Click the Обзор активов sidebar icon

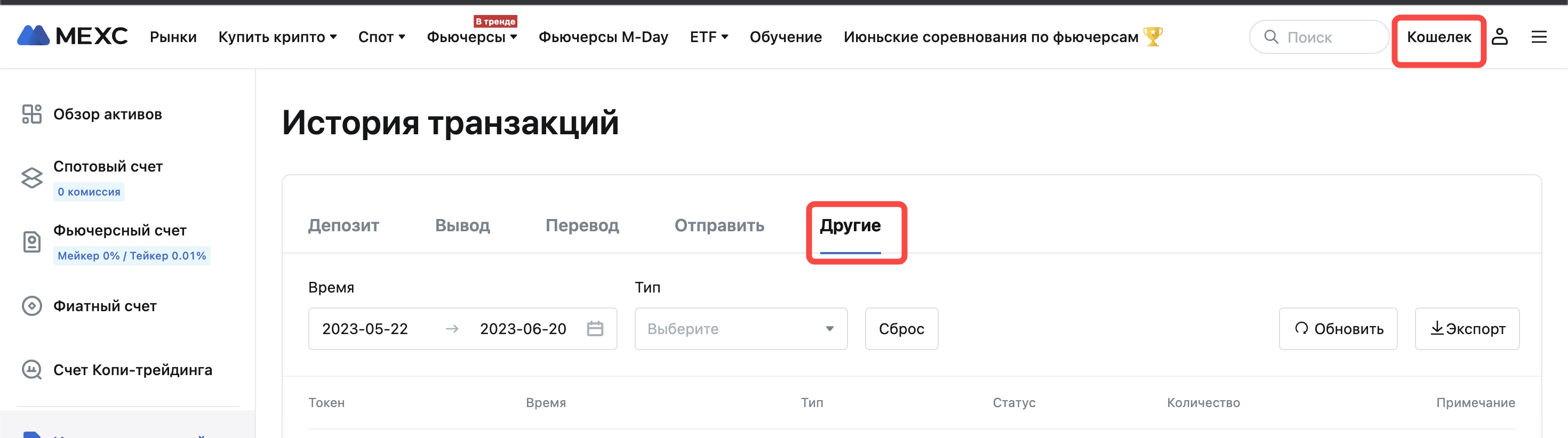click(31, 115)
